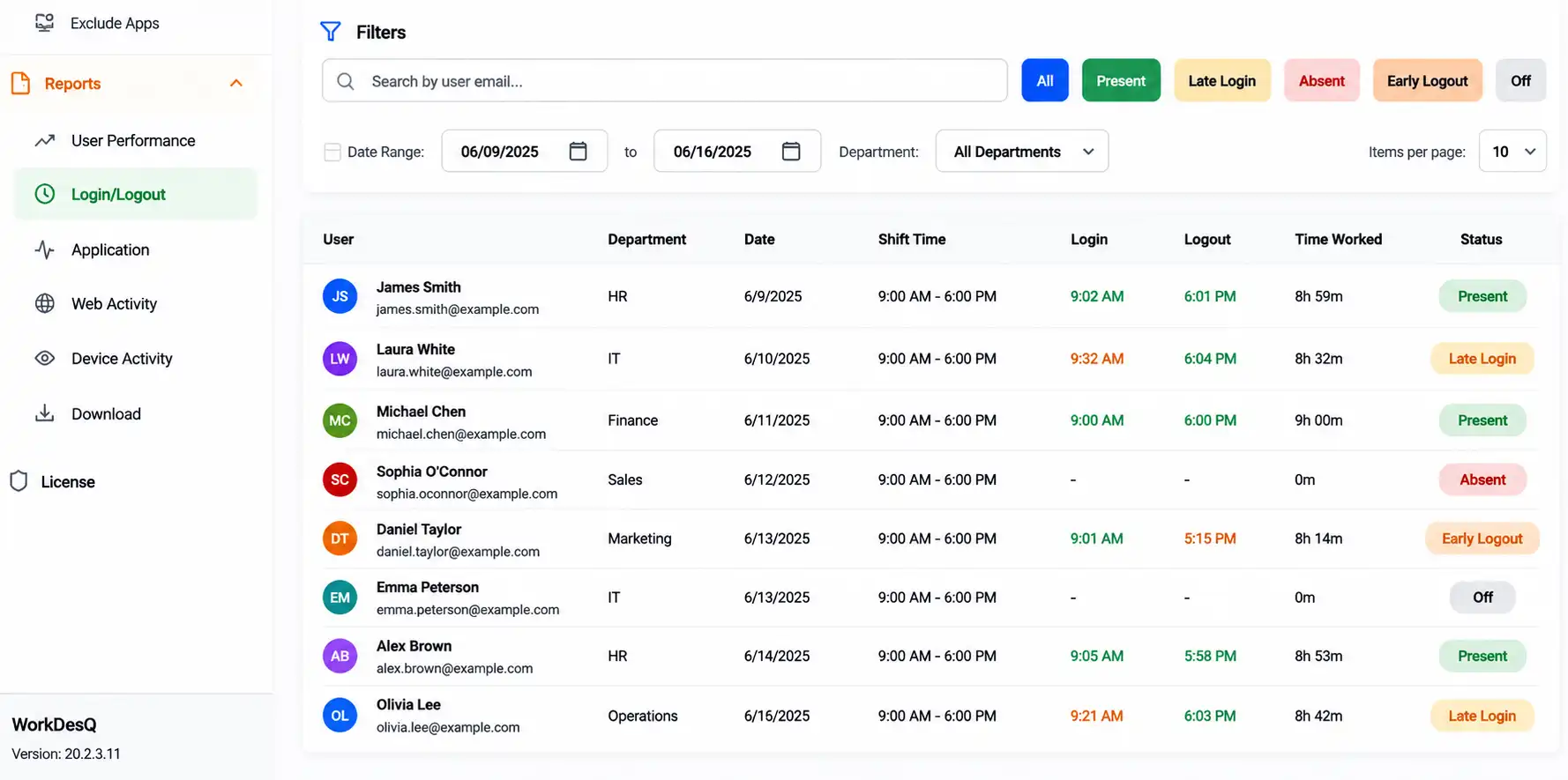Click Emma Peterson's Off badge
The width and height of the screenshot is (1568, 780).
click(x=1482, y=598)
